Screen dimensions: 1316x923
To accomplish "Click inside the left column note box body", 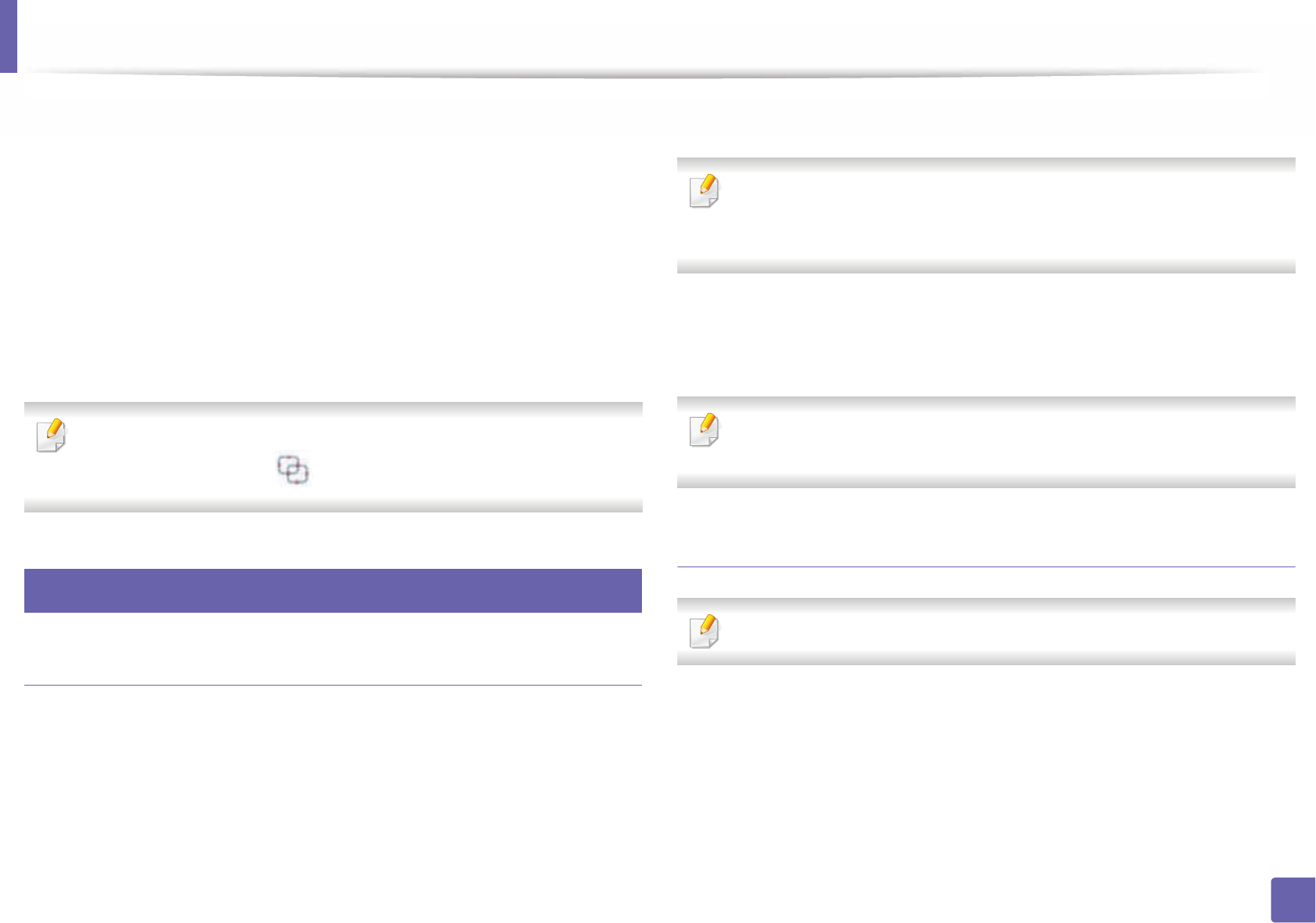I will tap(392, 457).
